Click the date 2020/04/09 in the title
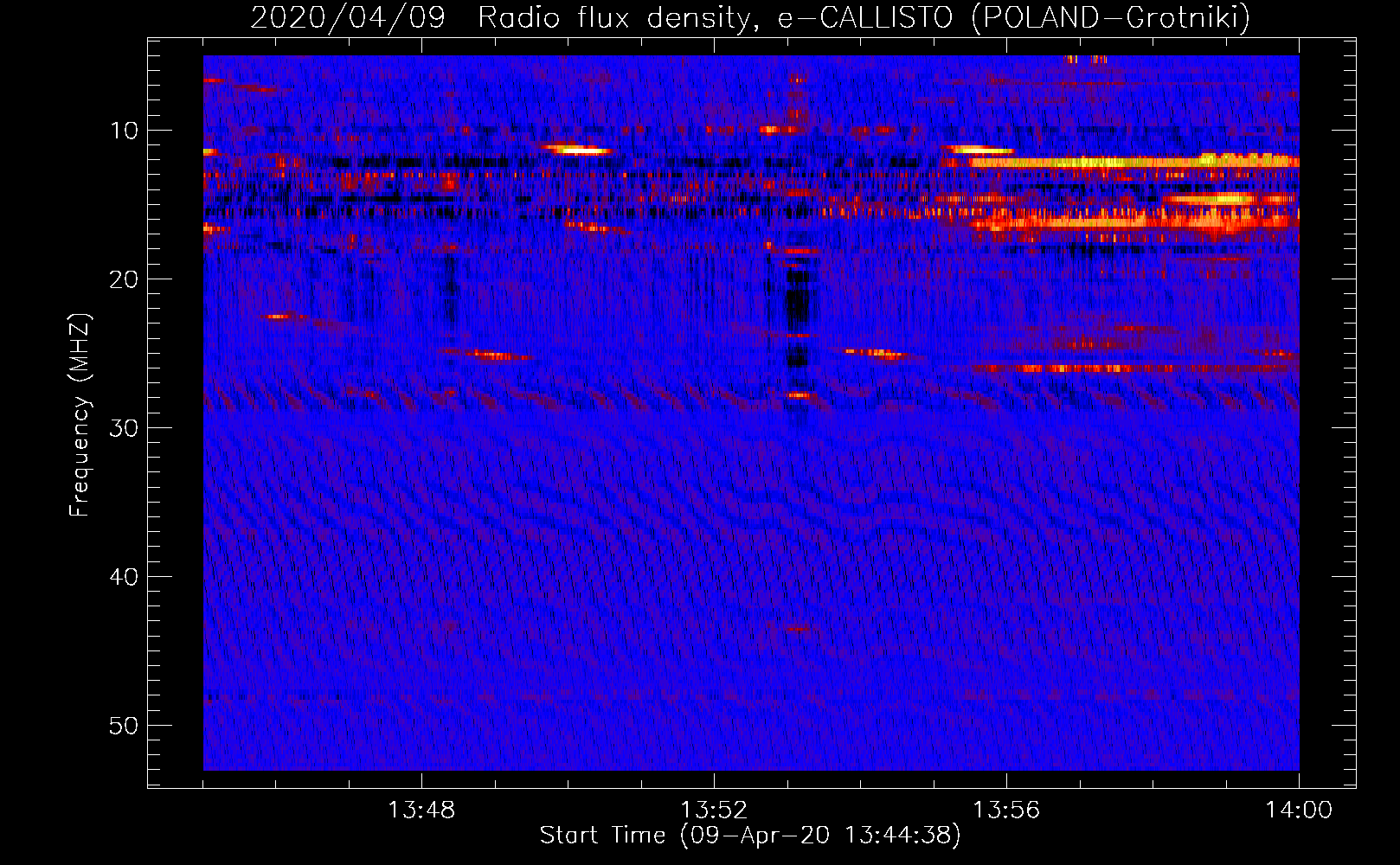Screen dimensions: 1400x865 pos(348,17)
